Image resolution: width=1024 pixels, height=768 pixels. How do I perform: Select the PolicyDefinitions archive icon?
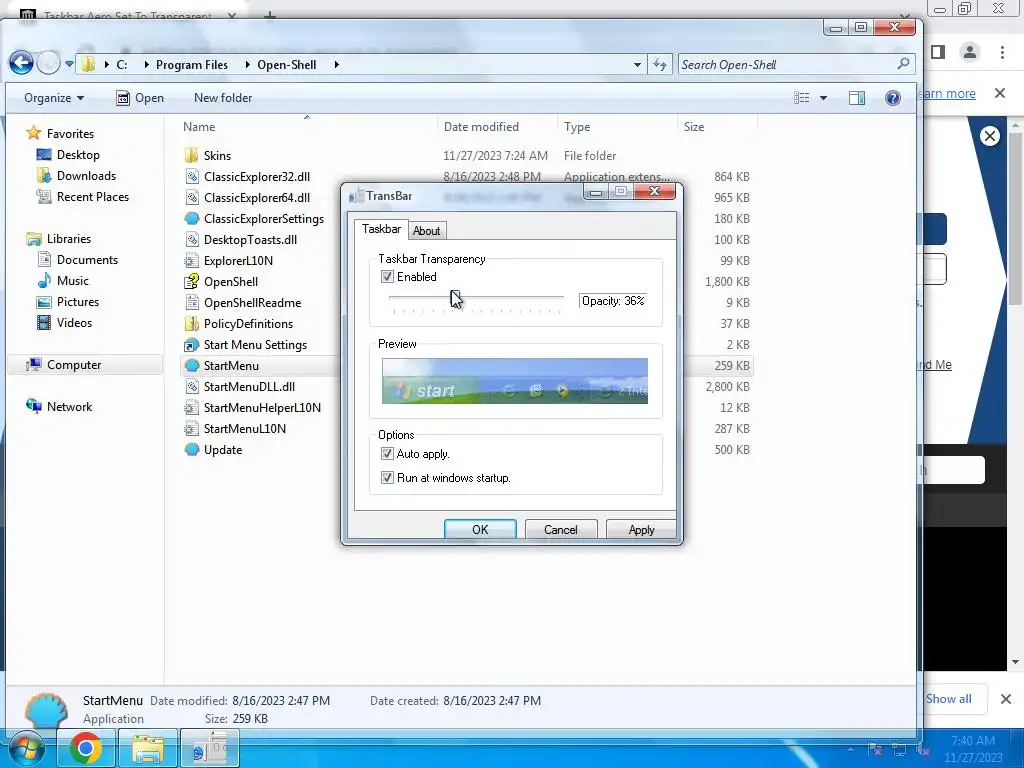pos(191,324)
